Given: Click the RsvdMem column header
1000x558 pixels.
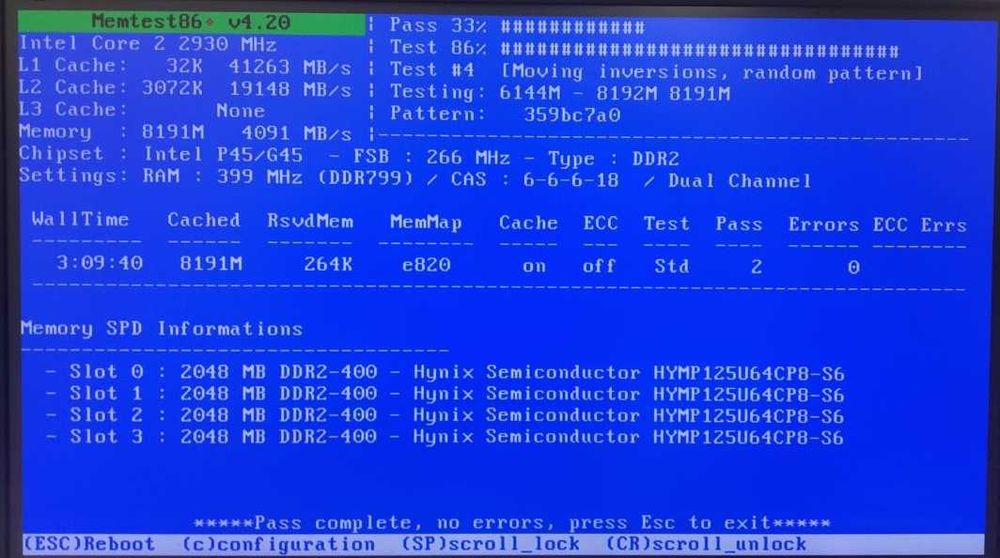Looking at the screenshot, I should [x=310, y=221].
